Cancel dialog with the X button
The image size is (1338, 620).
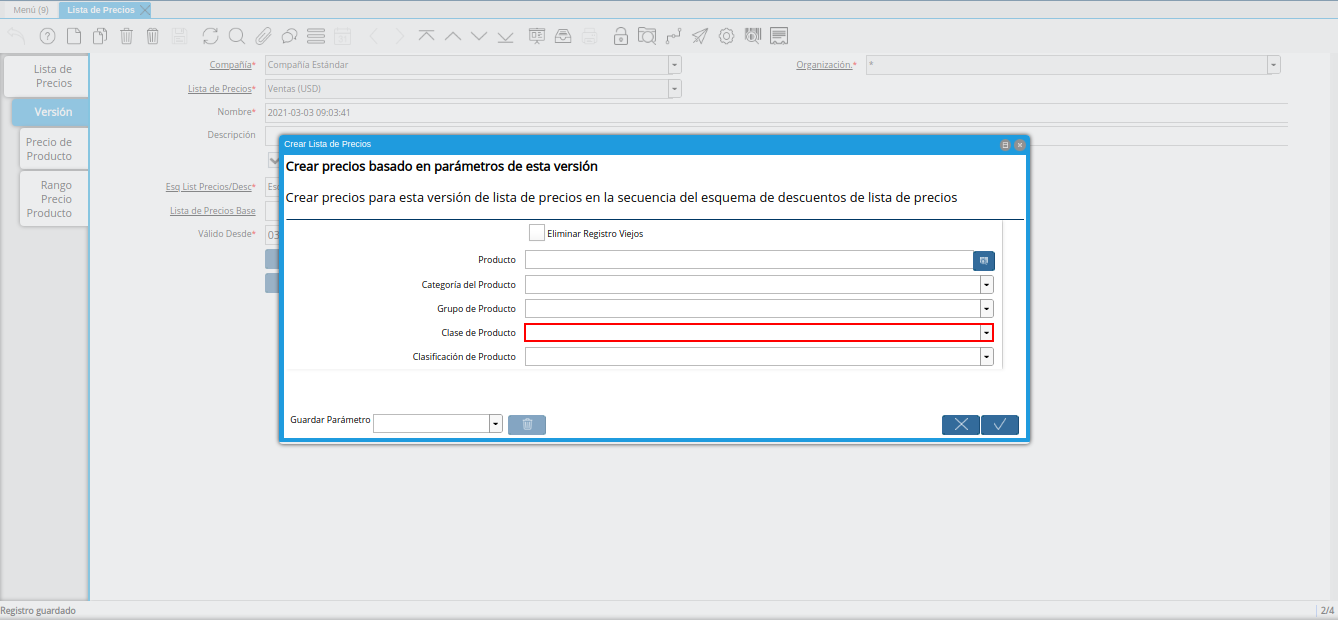[x=961, y=424]
